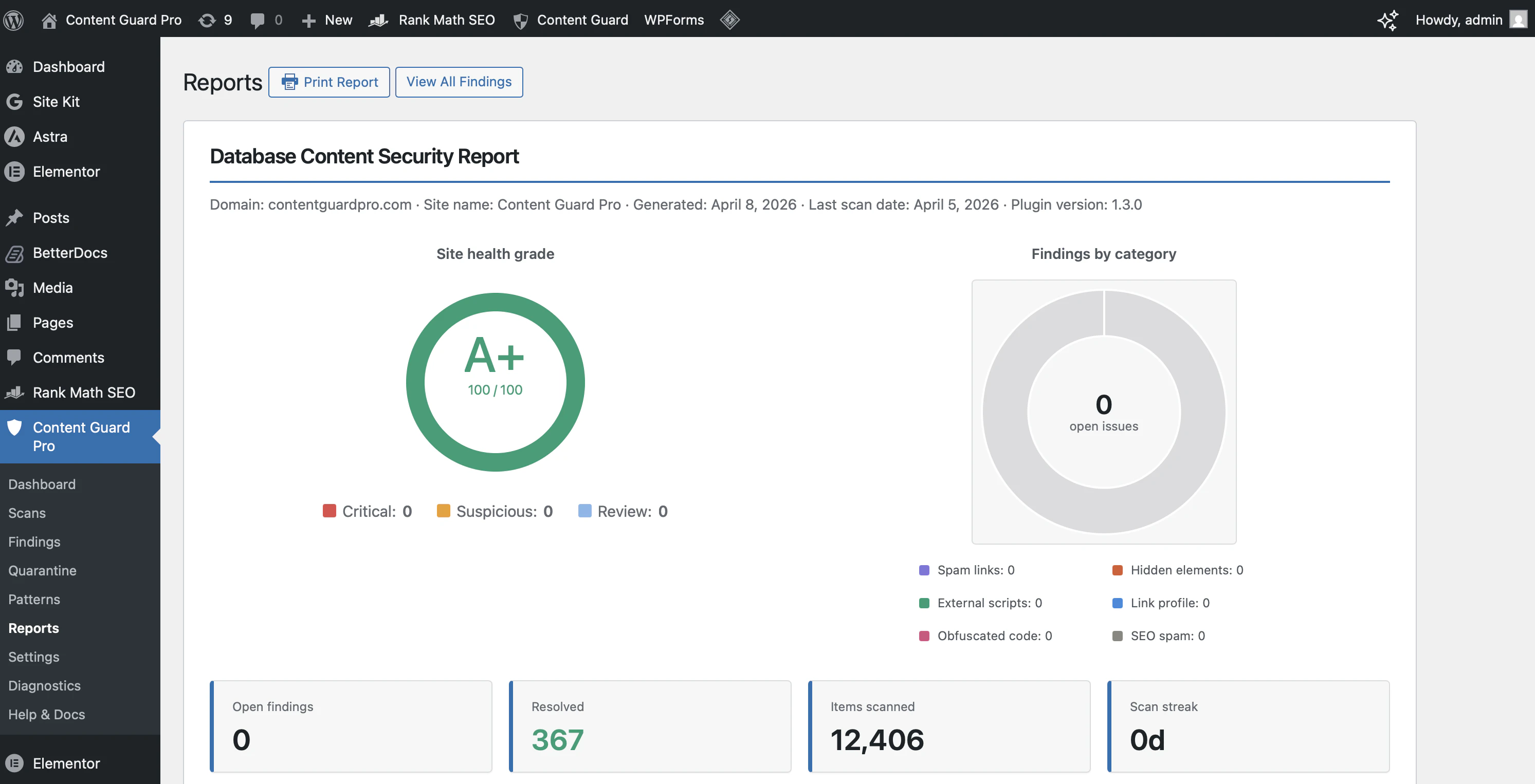Screen dimensions: 1535x784
Task: Click the AI sparkle icon in admin bar
Action: [1387, 20]
